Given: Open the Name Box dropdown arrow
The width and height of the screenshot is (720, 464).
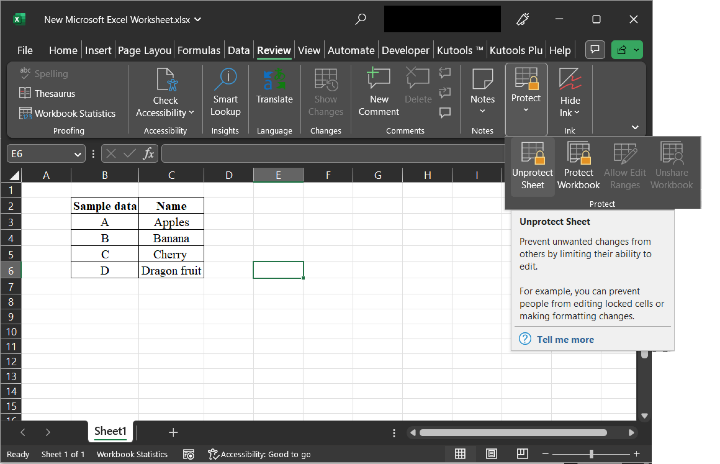Looking at the screenshot, I should [x=78, y=154].
